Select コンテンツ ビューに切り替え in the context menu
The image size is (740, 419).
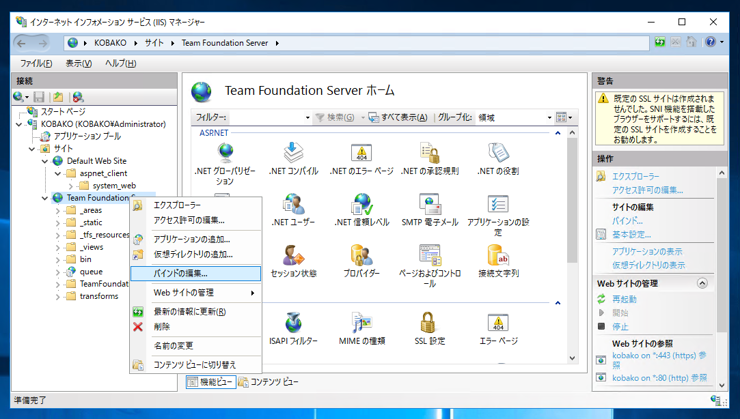pyautogui.click(x=195, y=365)
